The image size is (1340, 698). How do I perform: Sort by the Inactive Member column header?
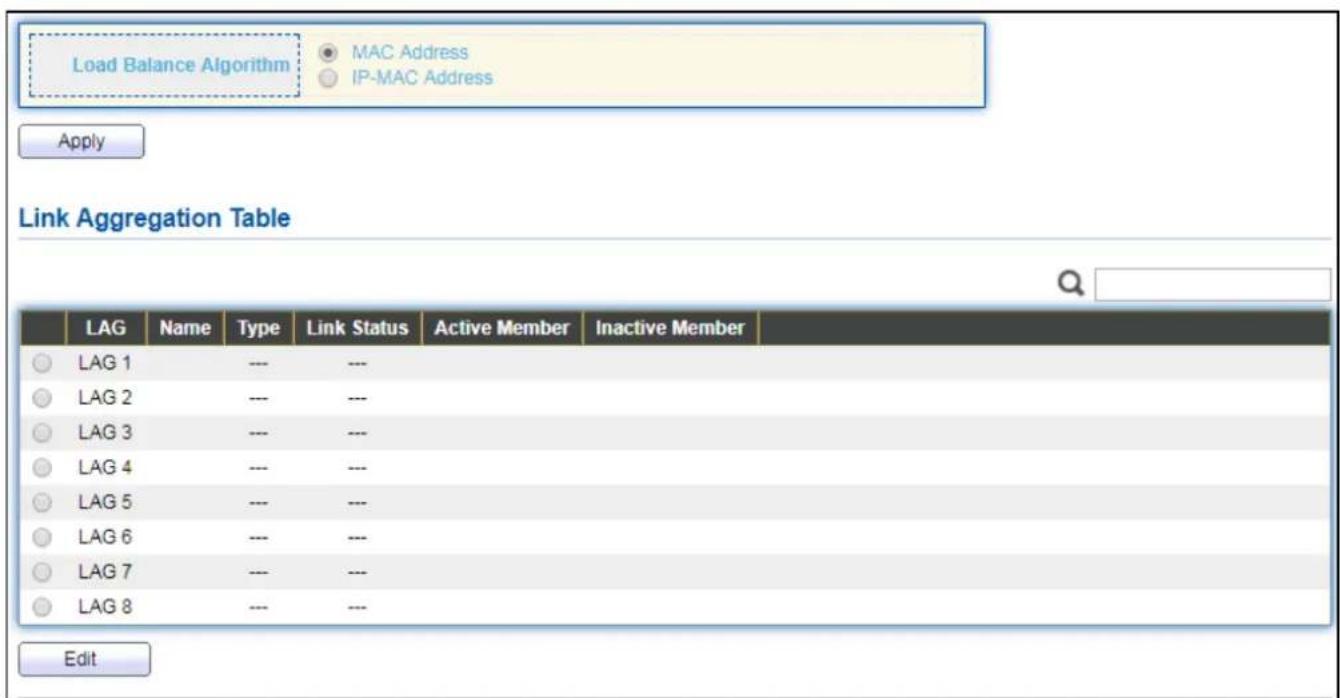coord(670,328)
